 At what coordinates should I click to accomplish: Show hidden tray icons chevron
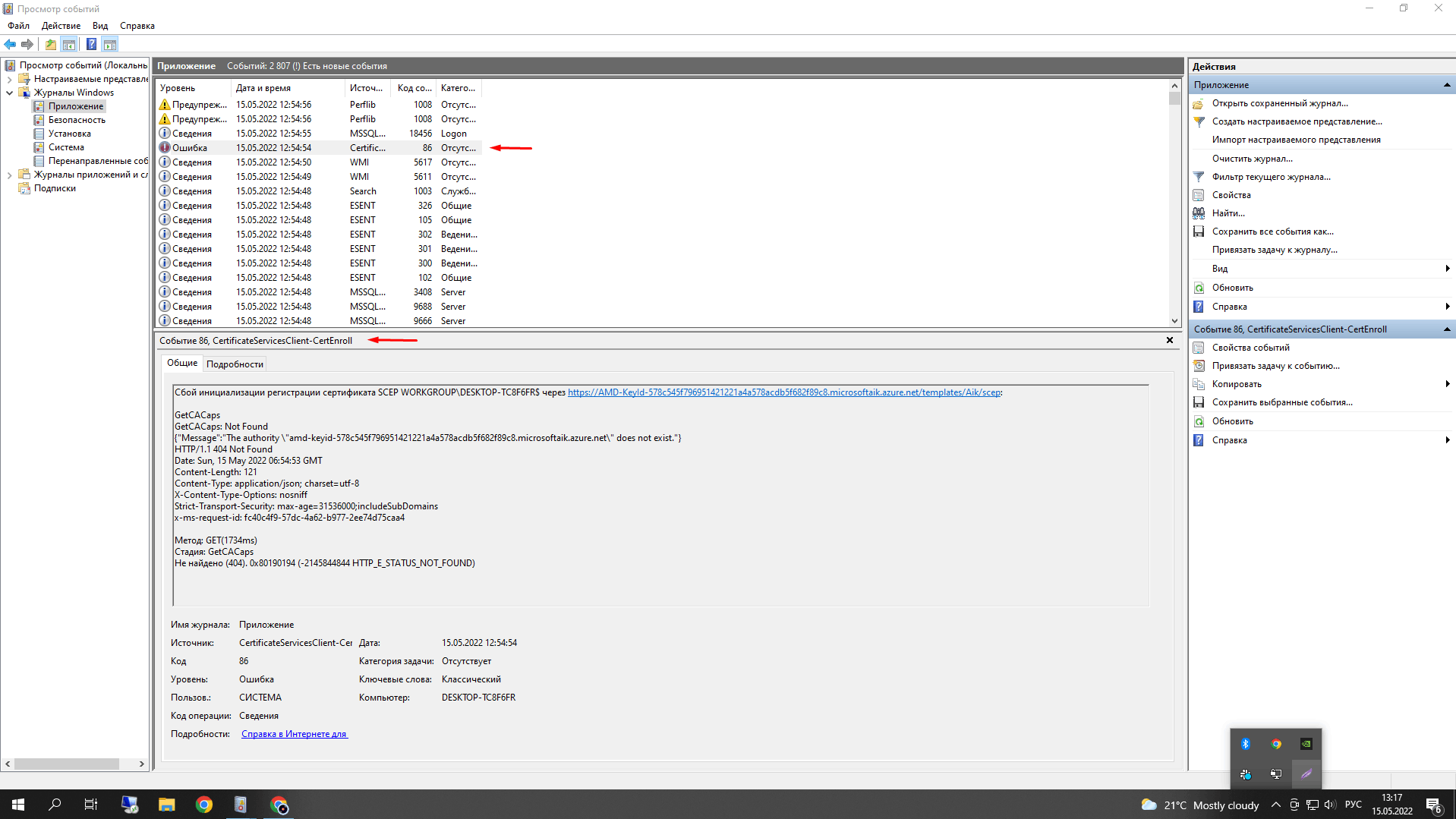[x=1276, y=805]
